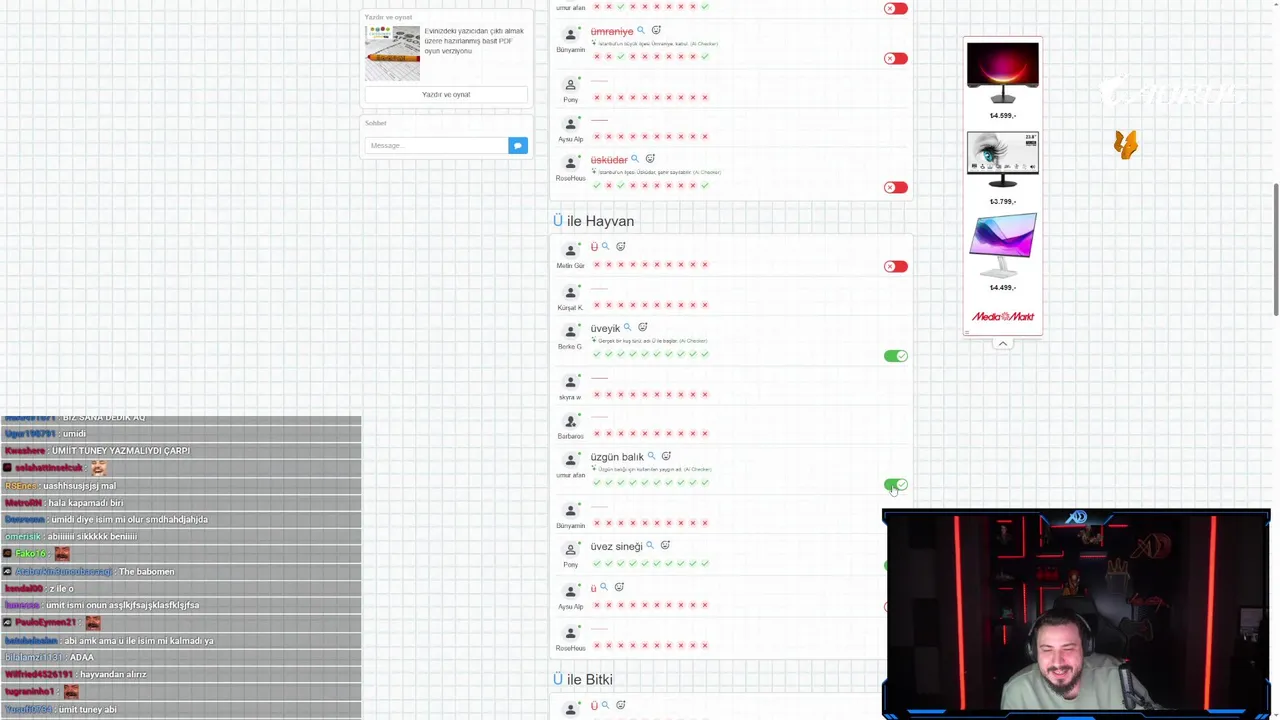Screen dimensions: 1280x720
Task: Open the emoji reaction icon beside üzgün balık
Action: coord(666,456)
